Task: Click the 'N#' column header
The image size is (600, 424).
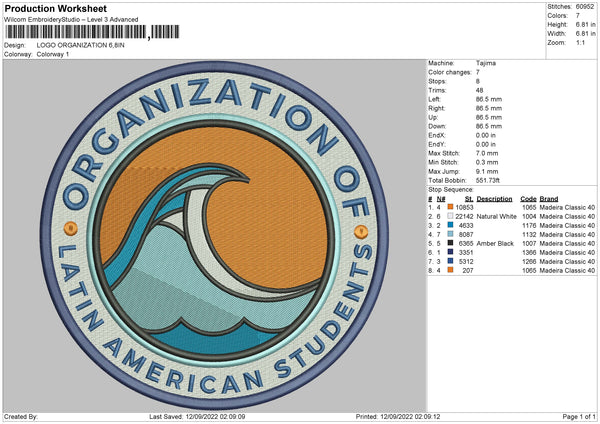Action: pyautogui.click(x=441, y=199)
